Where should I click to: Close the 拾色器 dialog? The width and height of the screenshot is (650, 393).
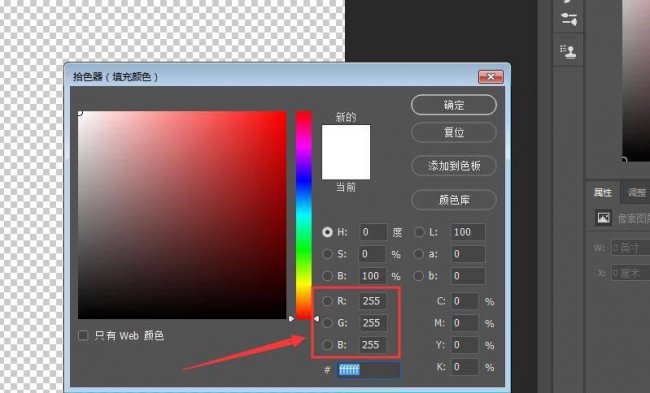491,77
